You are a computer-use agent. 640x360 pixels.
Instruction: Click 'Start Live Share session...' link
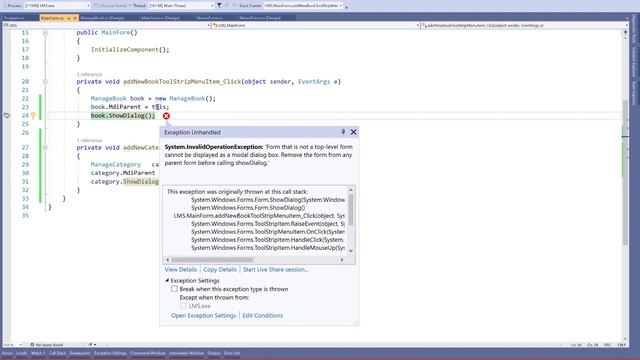[x=275, y=269]
